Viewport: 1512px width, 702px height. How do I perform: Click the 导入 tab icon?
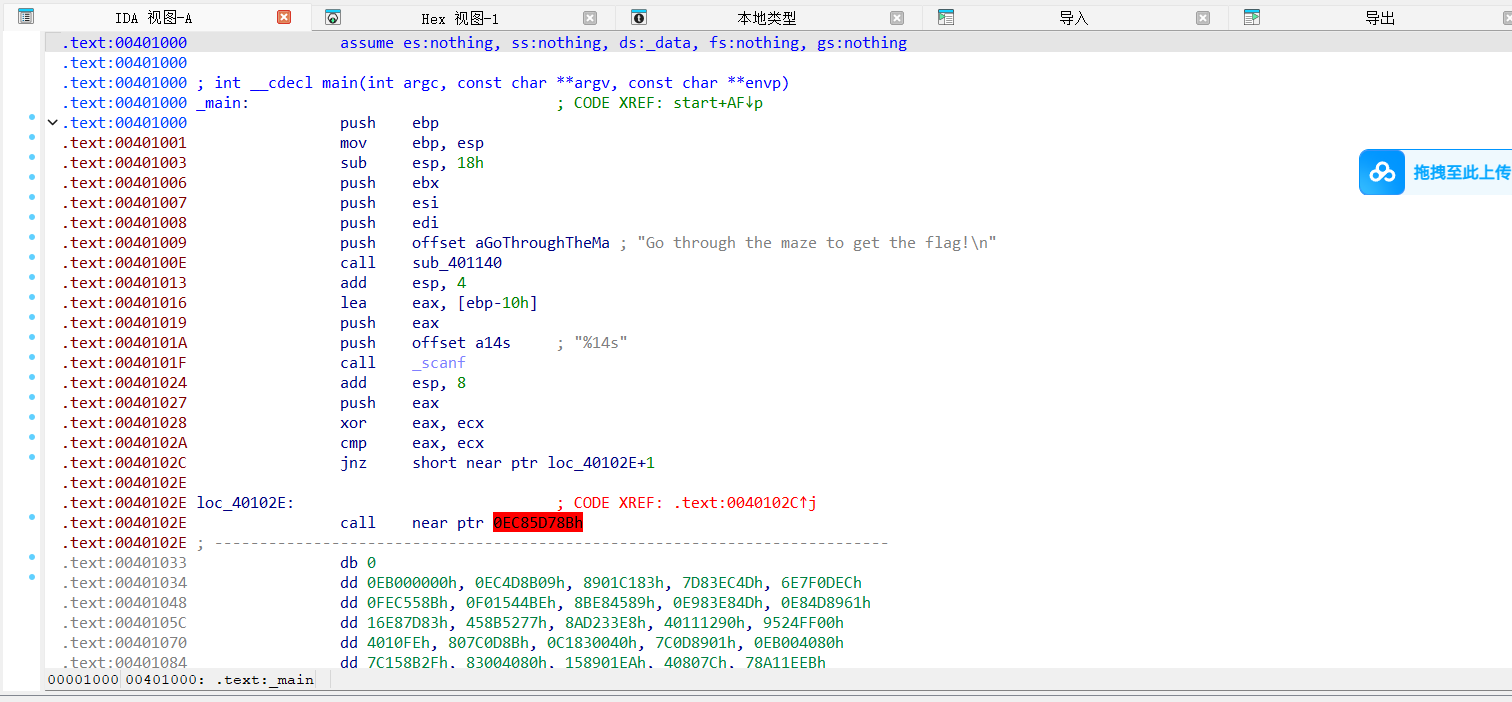[x=946, y=17]
